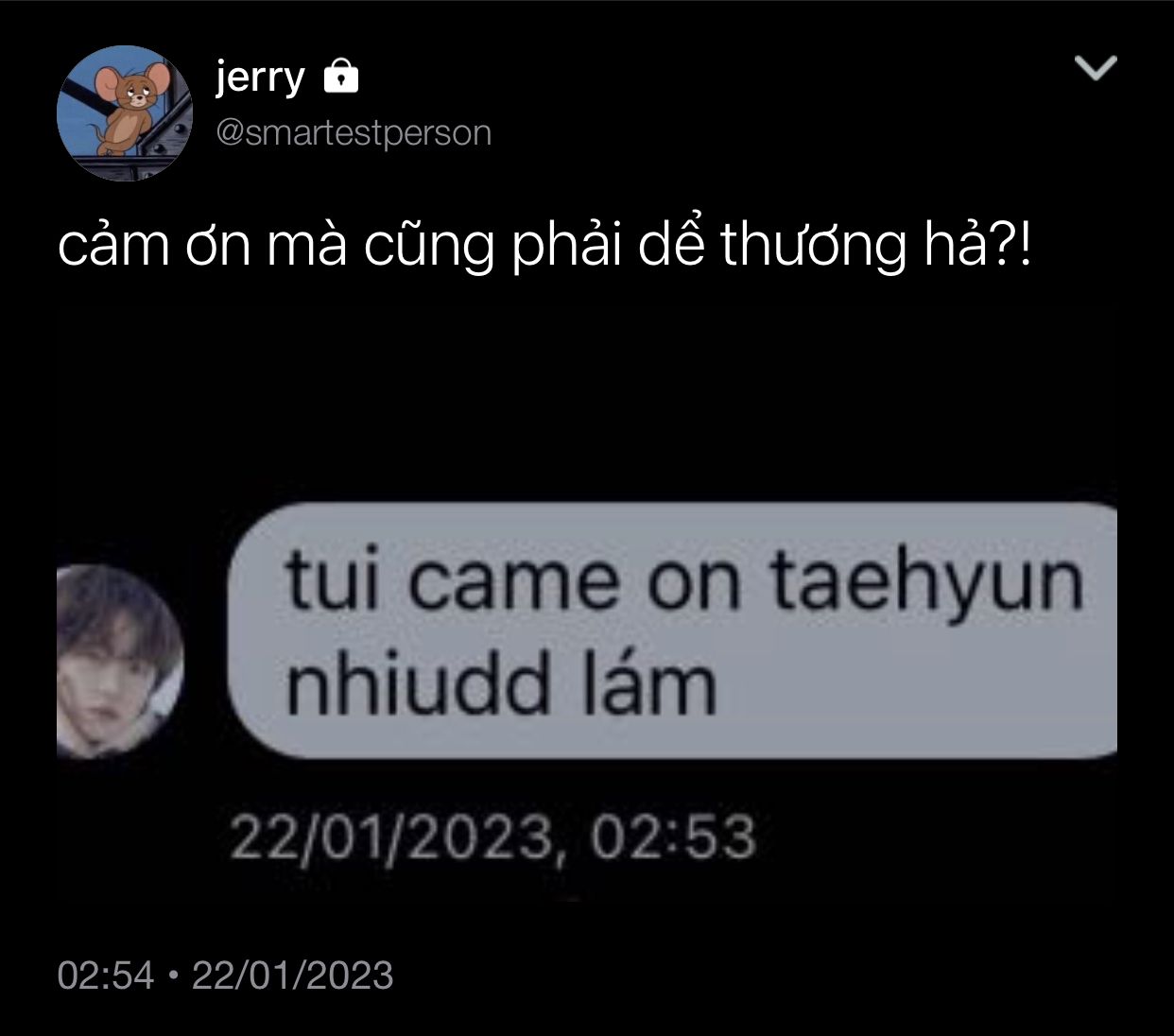Image resolution: width=1174 pixels, height=1036 pixels.
Task: Click the gray message bubble
Action: (673, 631)
